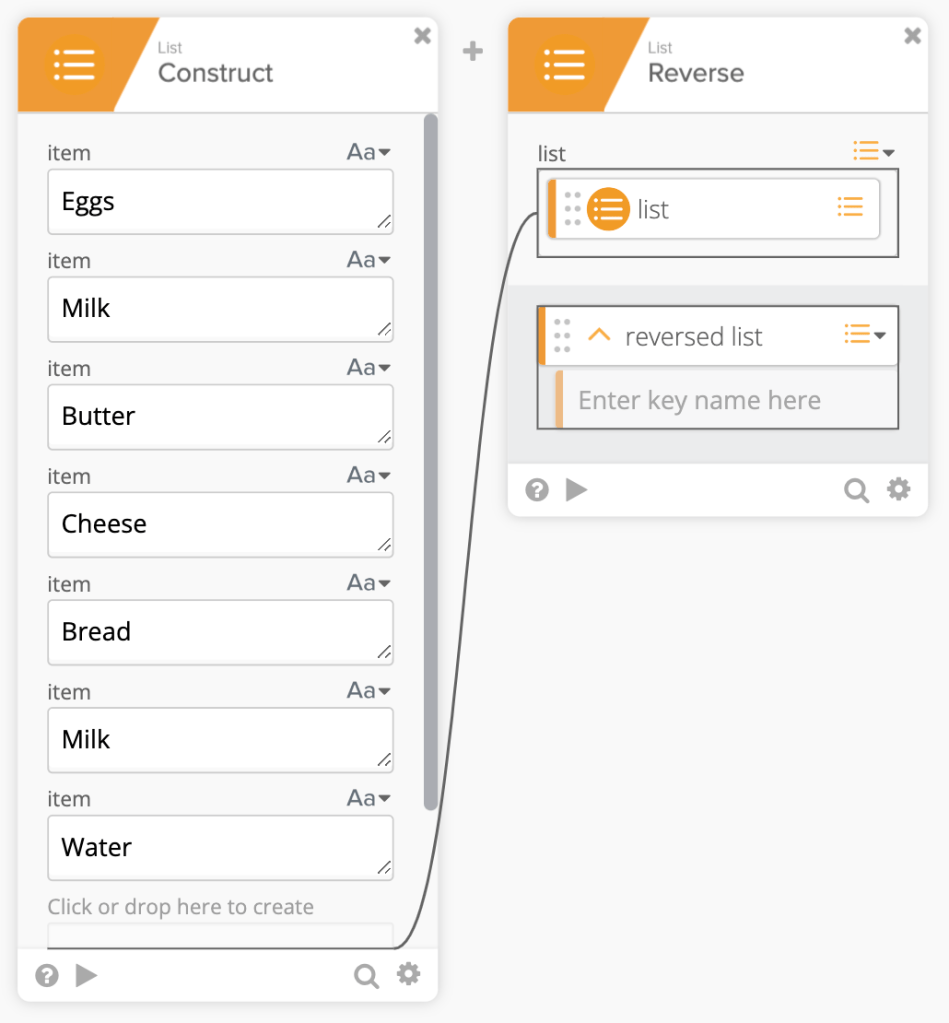Open help for the List Reverse card
The height and width of the screenshot is (1023, 949).
click(x=537, y=490)
